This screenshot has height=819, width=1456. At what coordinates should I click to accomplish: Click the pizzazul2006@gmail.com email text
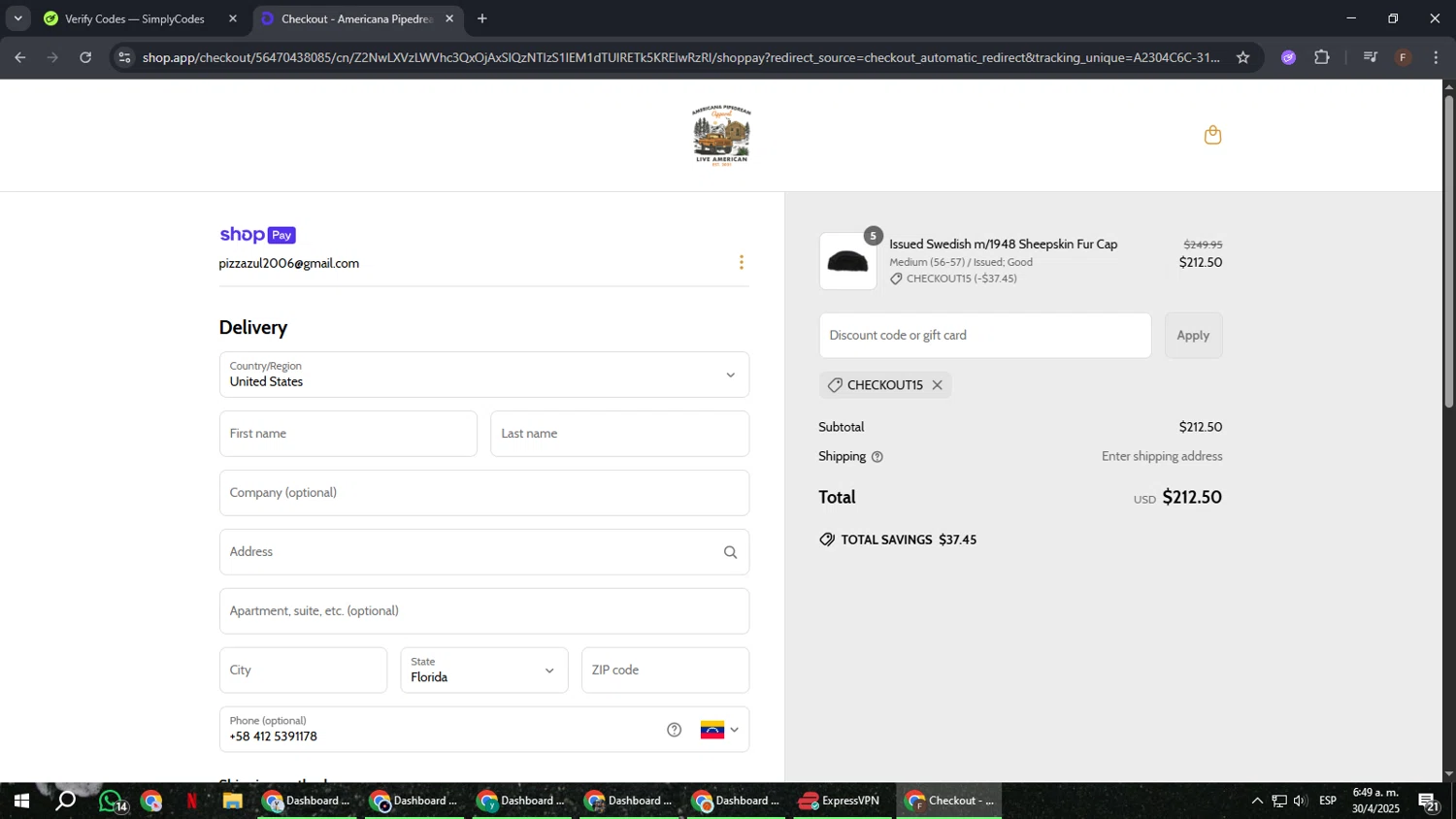click(x=289, y=264)
